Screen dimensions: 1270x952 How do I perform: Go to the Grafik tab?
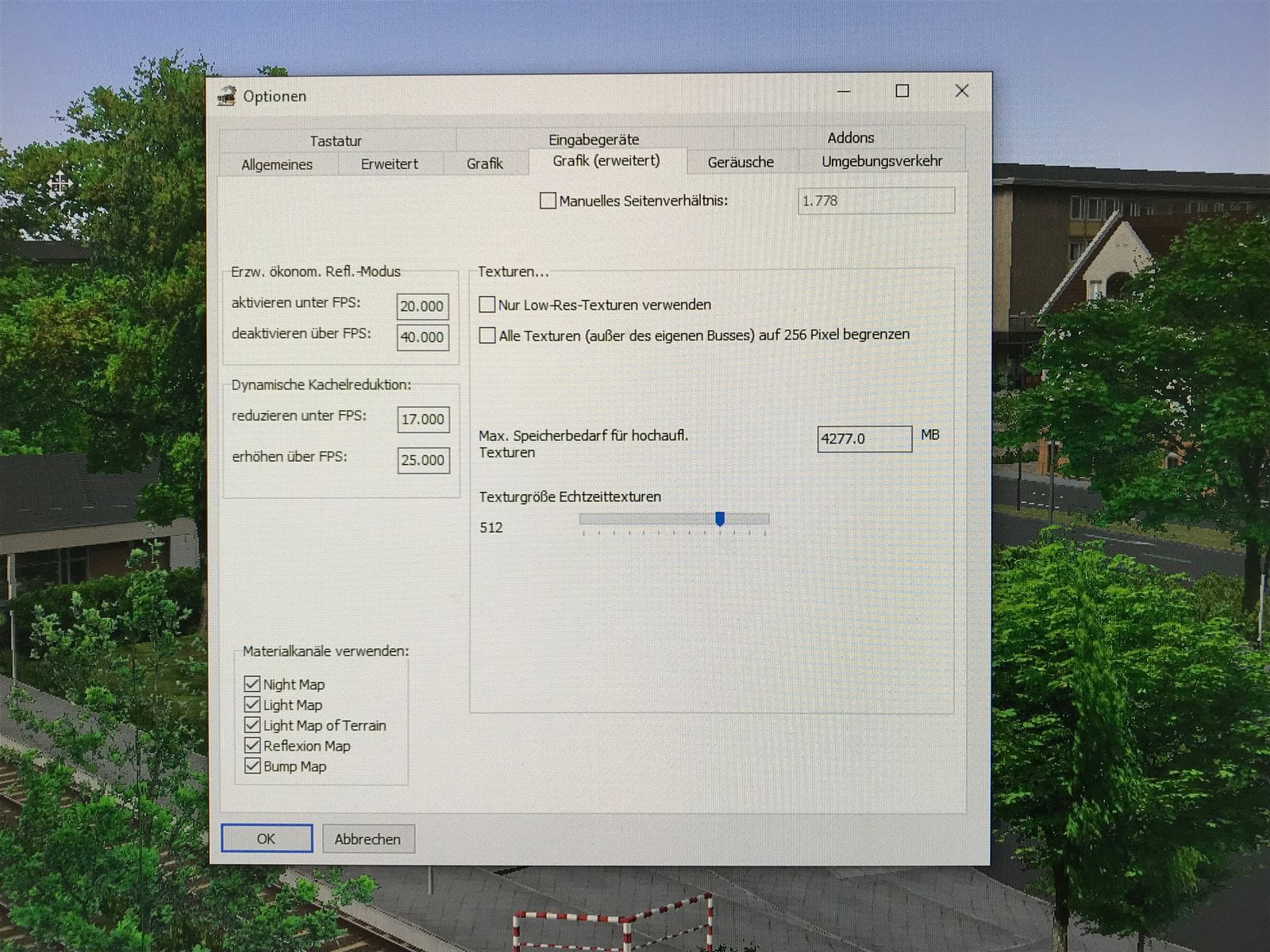tap(484, 163)
